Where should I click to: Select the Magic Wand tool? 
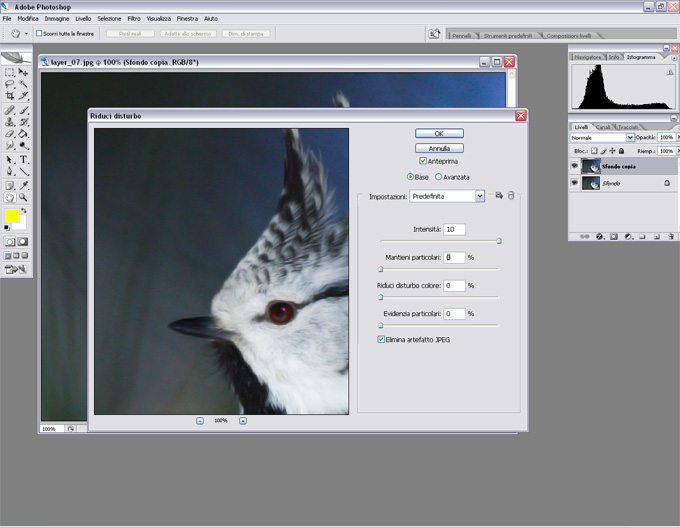[x=23, y=84]
